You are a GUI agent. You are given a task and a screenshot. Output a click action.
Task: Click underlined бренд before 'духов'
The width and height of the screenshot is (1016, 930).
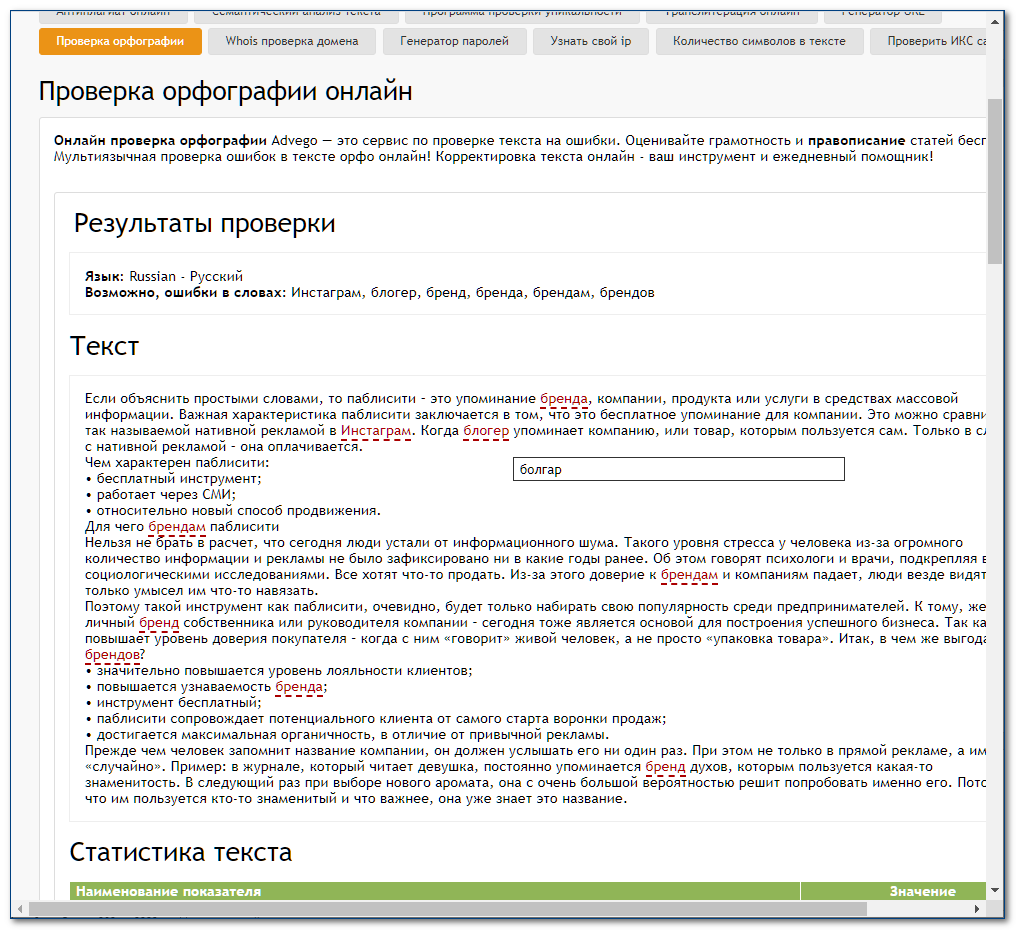tap(665, 767)
